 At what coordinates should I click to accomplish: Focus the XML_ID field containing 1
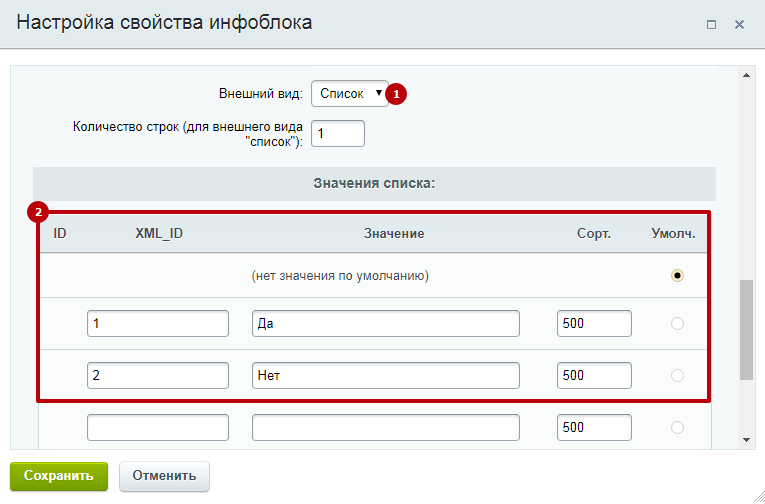click(x=158, y=323)
